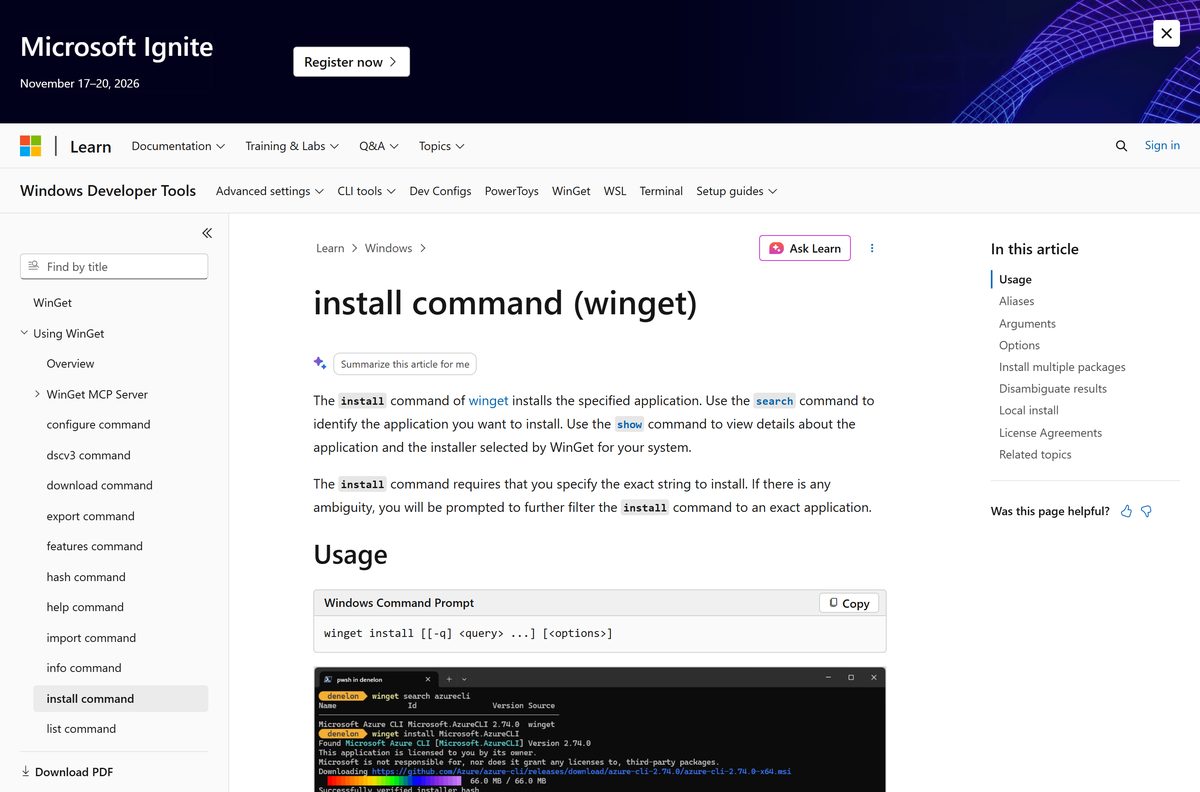Expand the Training & Labs dropdown
The height and width of the screenshot is (792, 1200).
292,146
